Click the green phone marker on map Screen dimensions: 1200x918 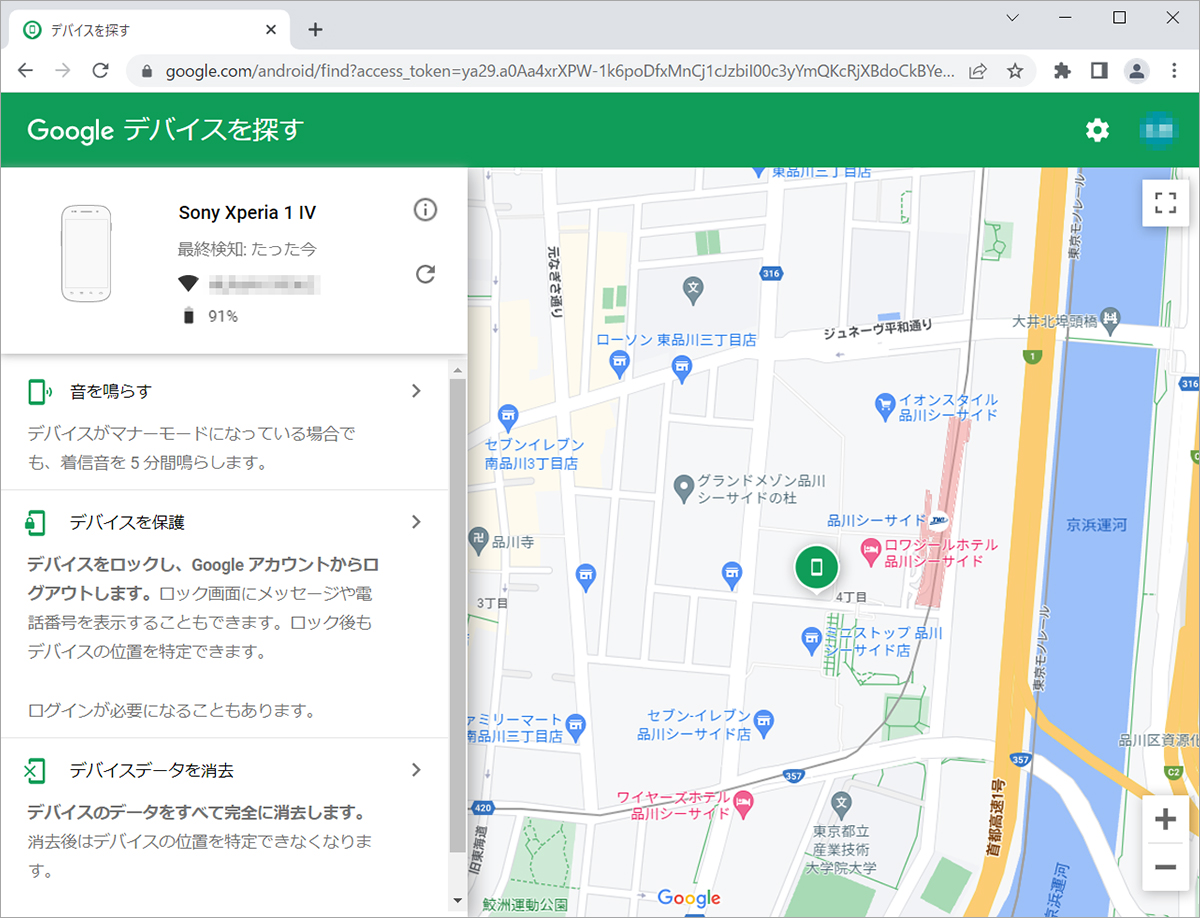click(x=817, y=567)
